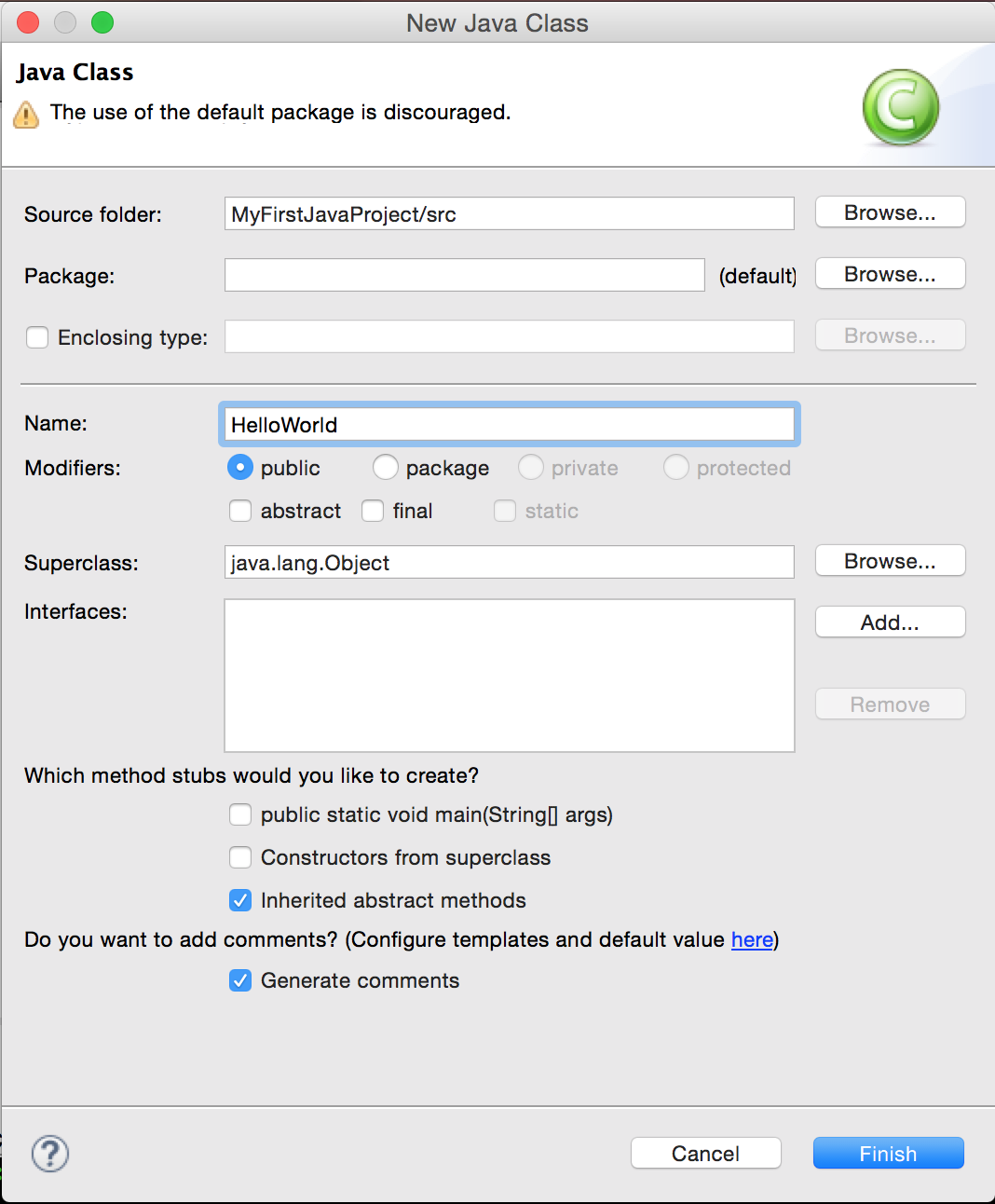
Task: Open the help question mark icon
Action: [50, 1154]
